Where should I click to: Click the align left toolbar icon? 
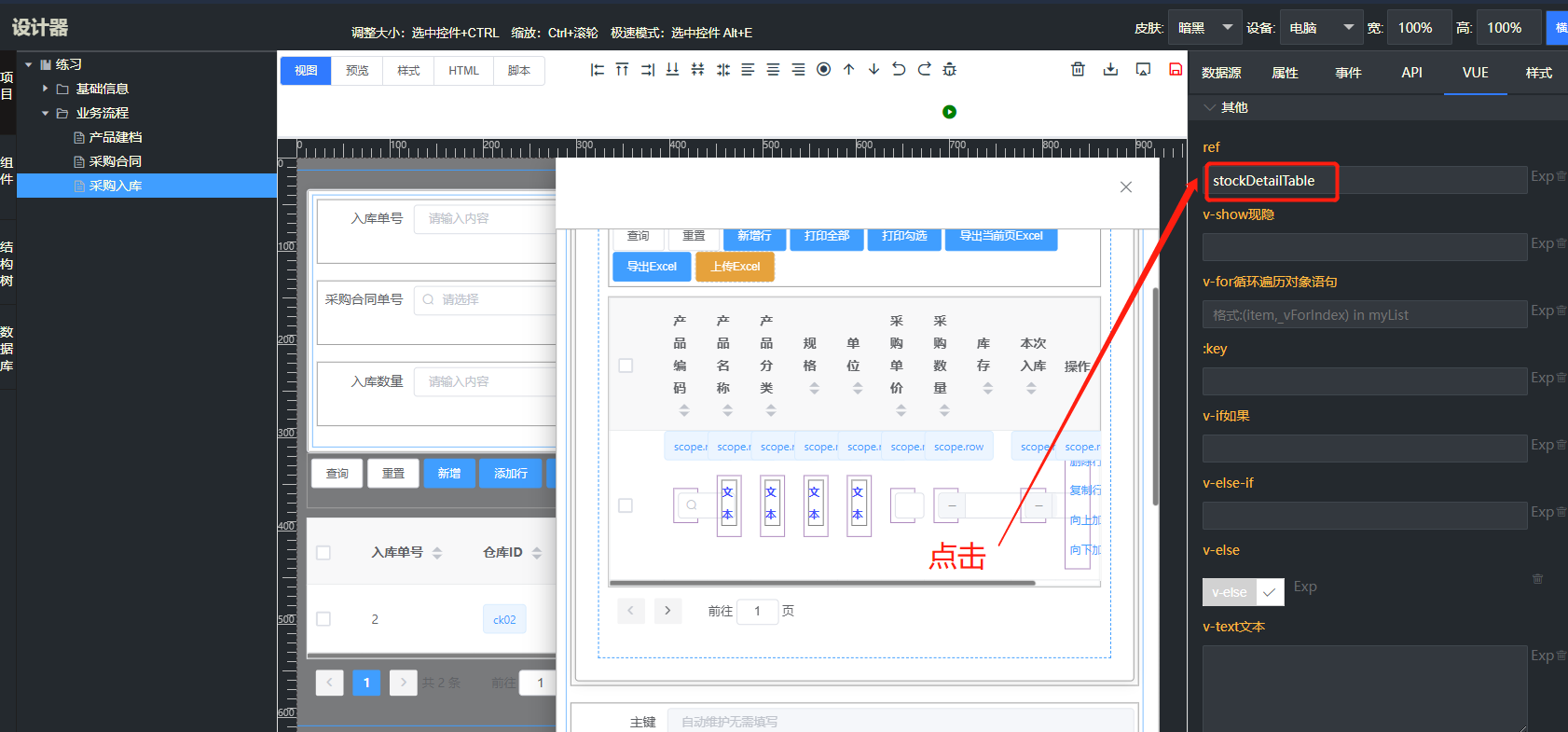tap(598, 70)
